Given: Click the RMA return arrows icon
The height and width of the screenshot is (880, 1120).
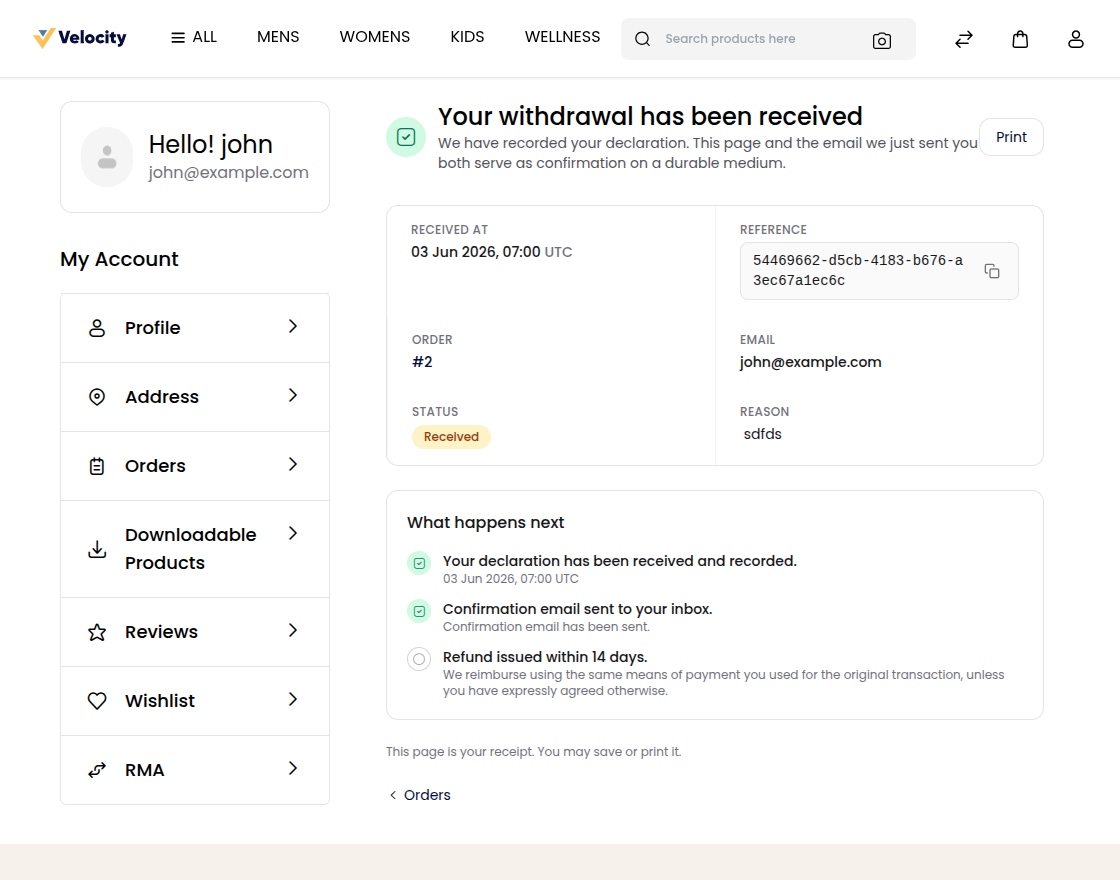Looking at the screenshot, I should 97,770.
